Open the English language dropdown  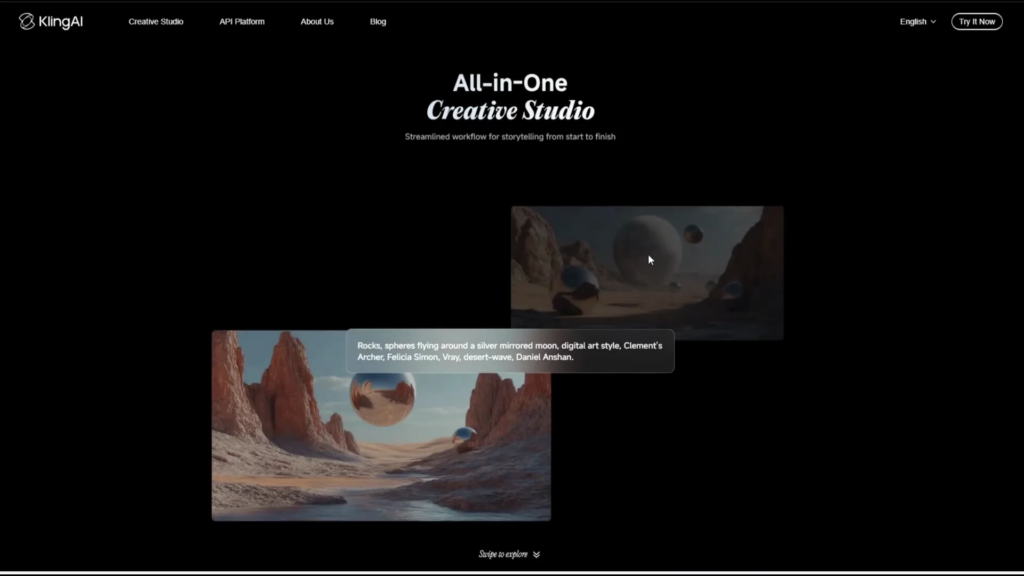tap(913, 21)
